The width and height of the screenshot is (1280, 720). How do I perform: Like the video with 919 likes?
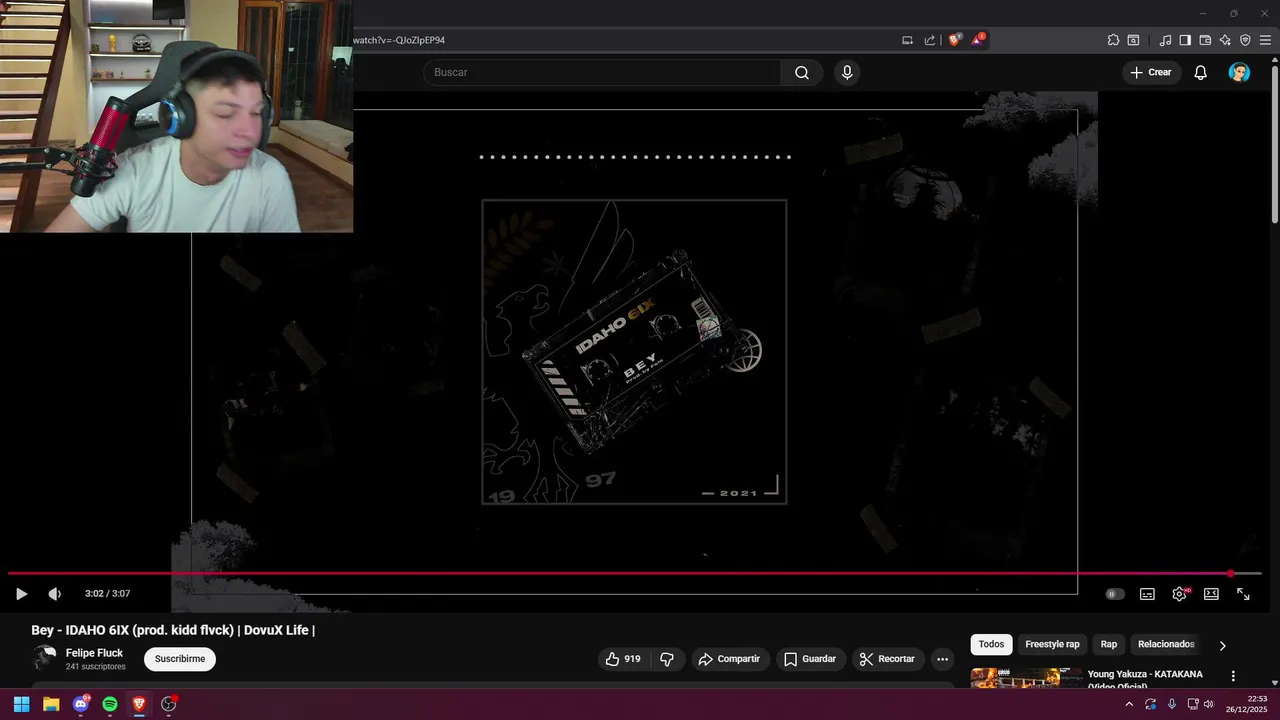coord(623,659)
